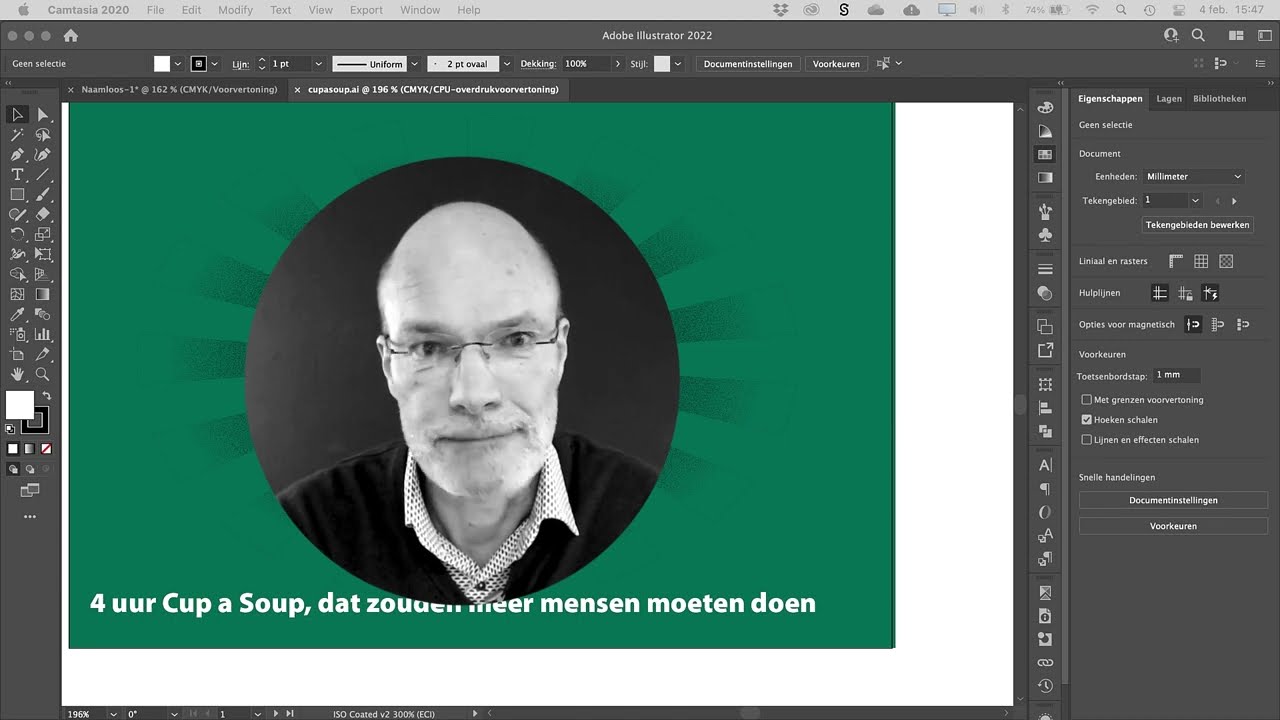The width and height of the screenshot is (1280, 720).
Task: Select the Rotate tool
Action: 17,234
